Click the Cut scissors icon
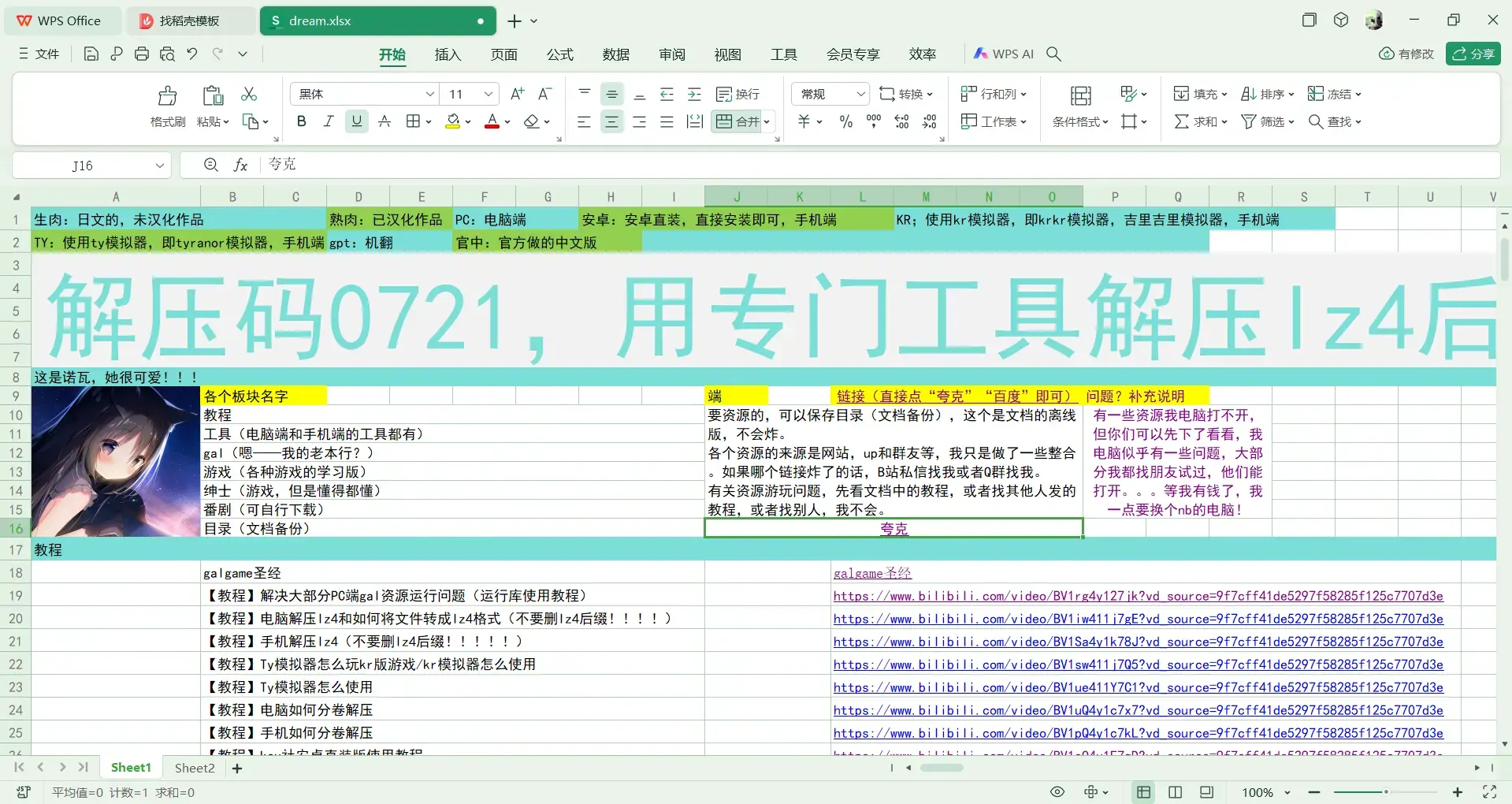 click(249, 94)
